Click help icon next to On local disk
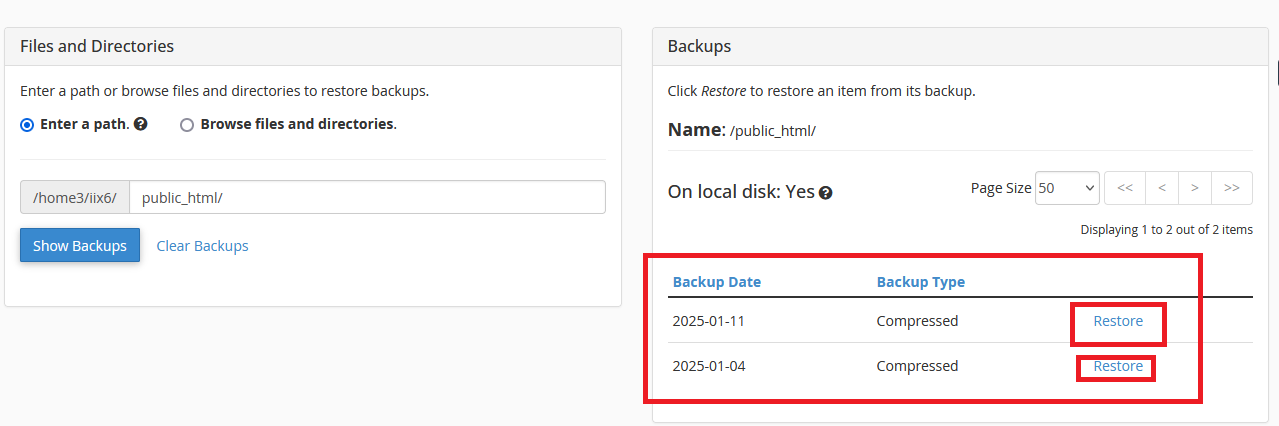 click(x=826, y=193)
